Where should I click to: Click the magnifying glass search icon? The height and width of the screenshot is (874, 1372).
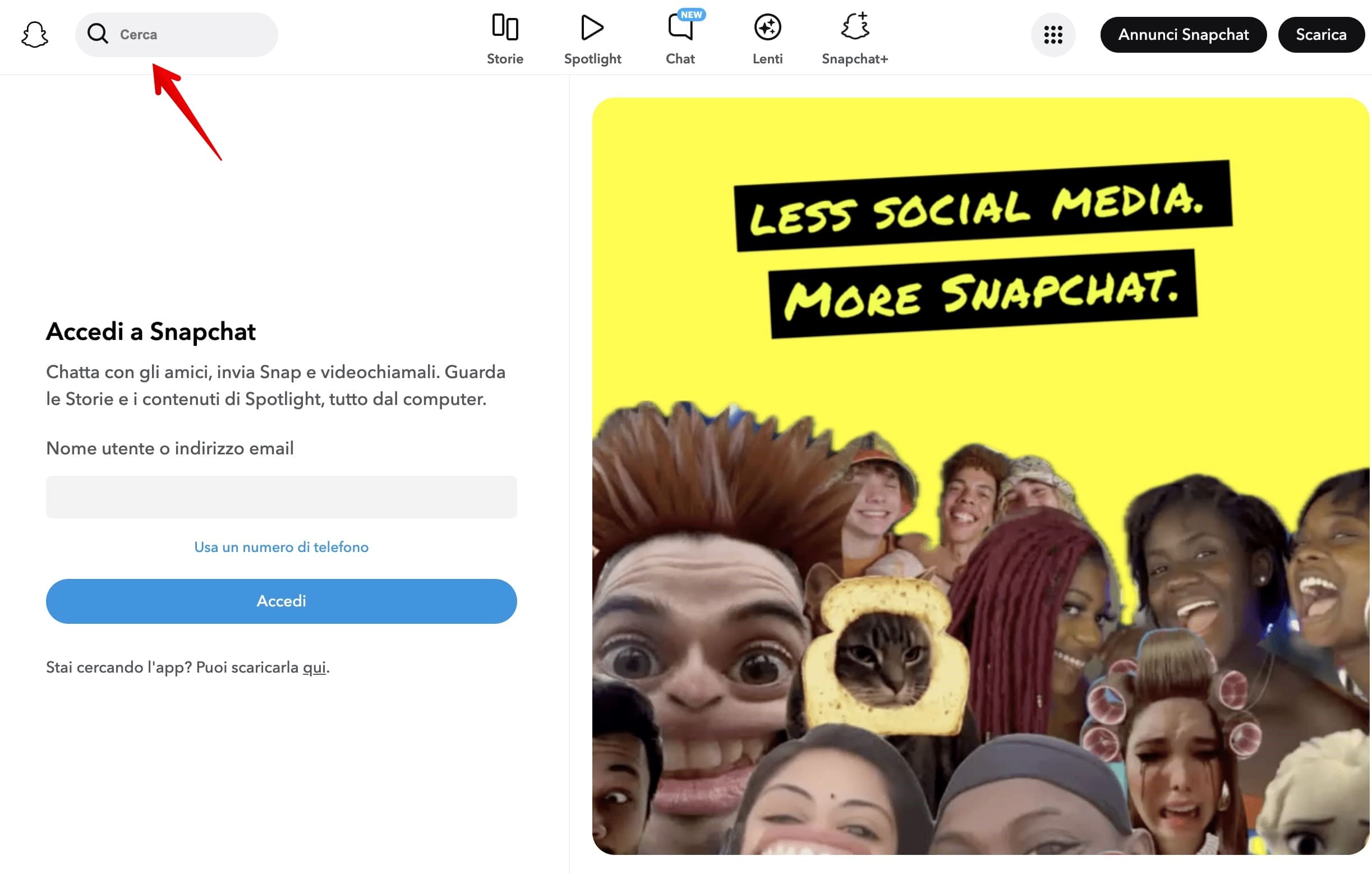pos(98,34)
